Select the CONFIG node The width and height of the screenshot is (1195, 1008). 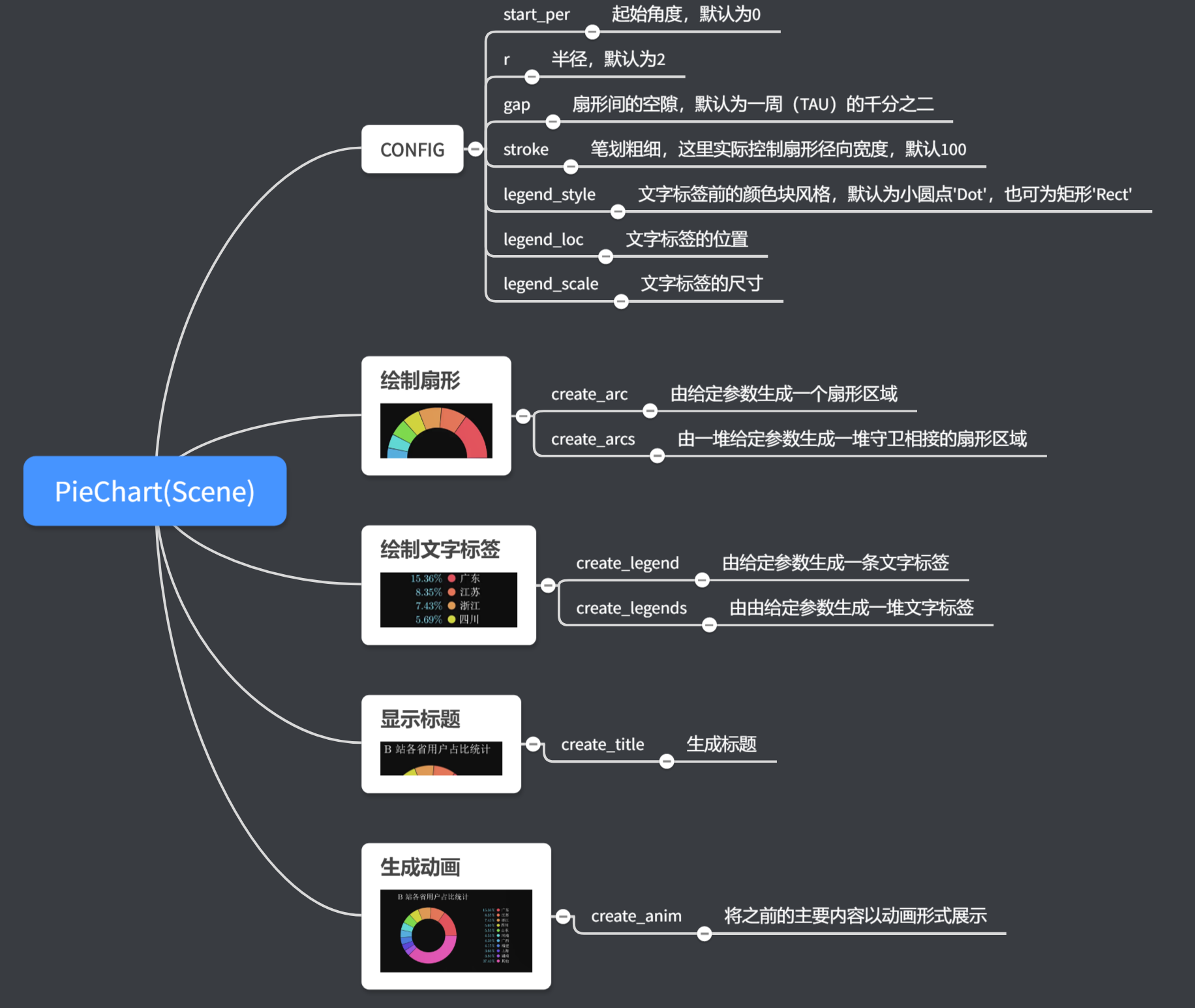pos(412,149)
